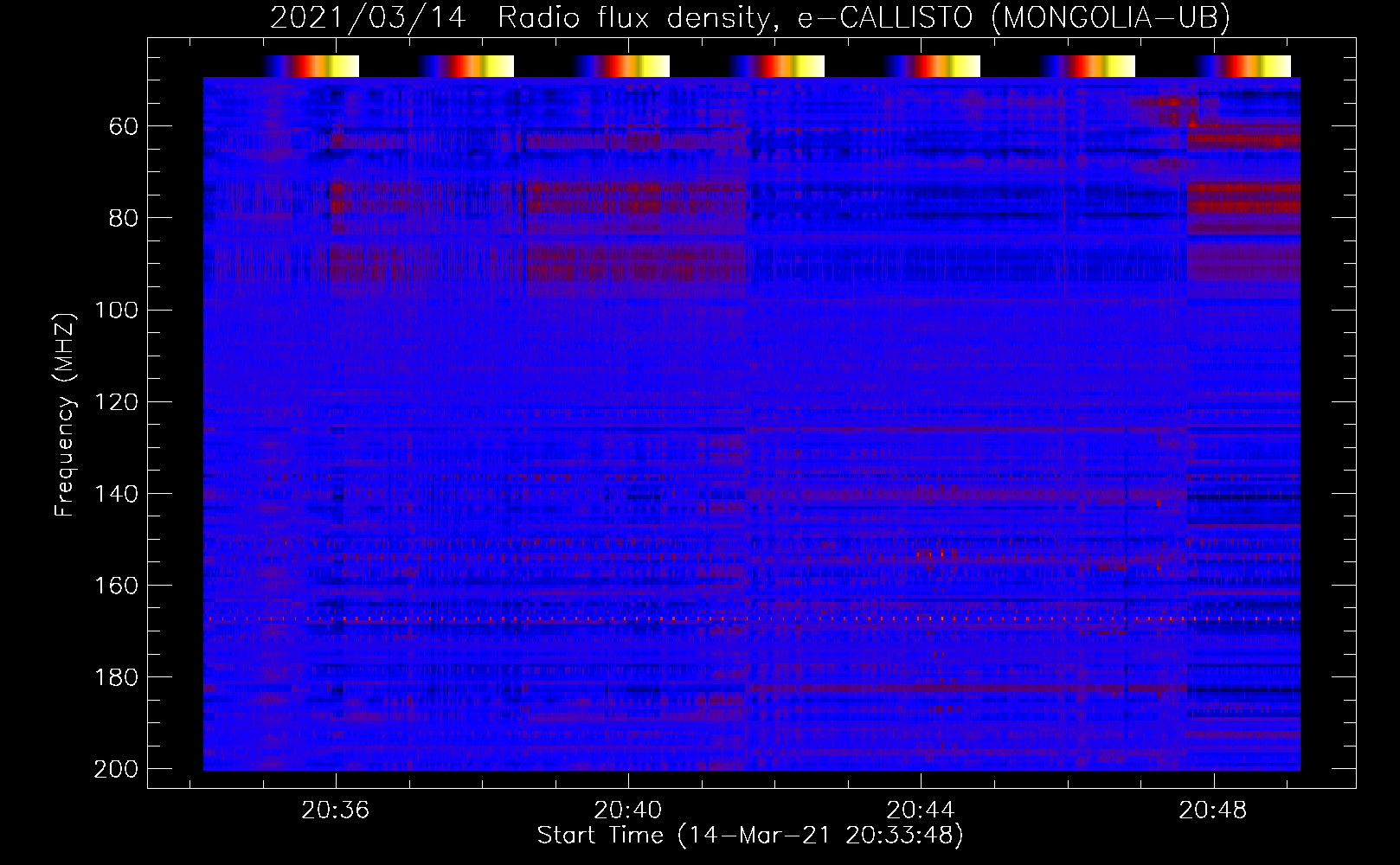Click the rightmost color scale bar

pyautogui.click(x=1243, y=67)
